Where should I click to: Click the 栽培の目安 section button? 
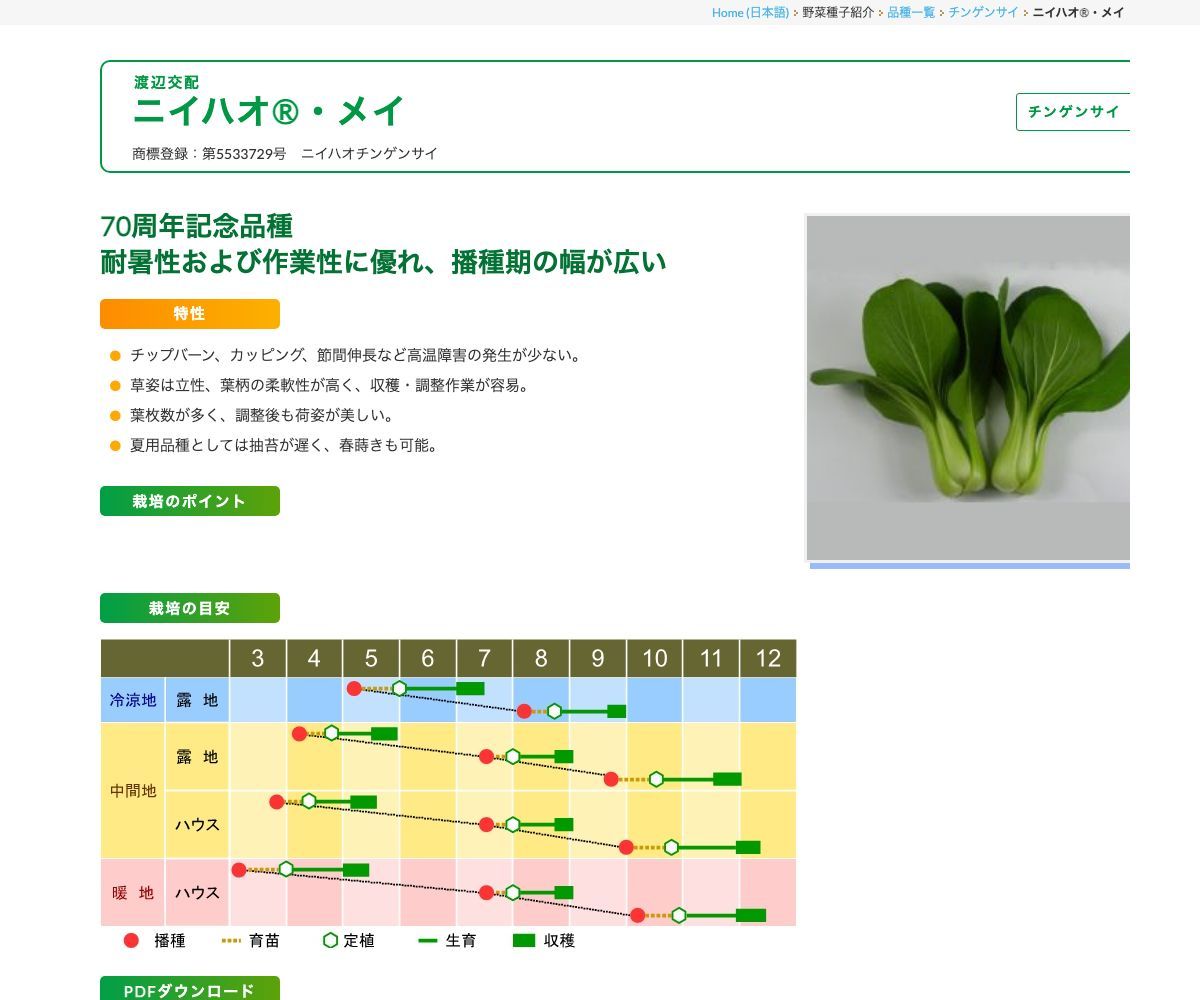(189, 607)
